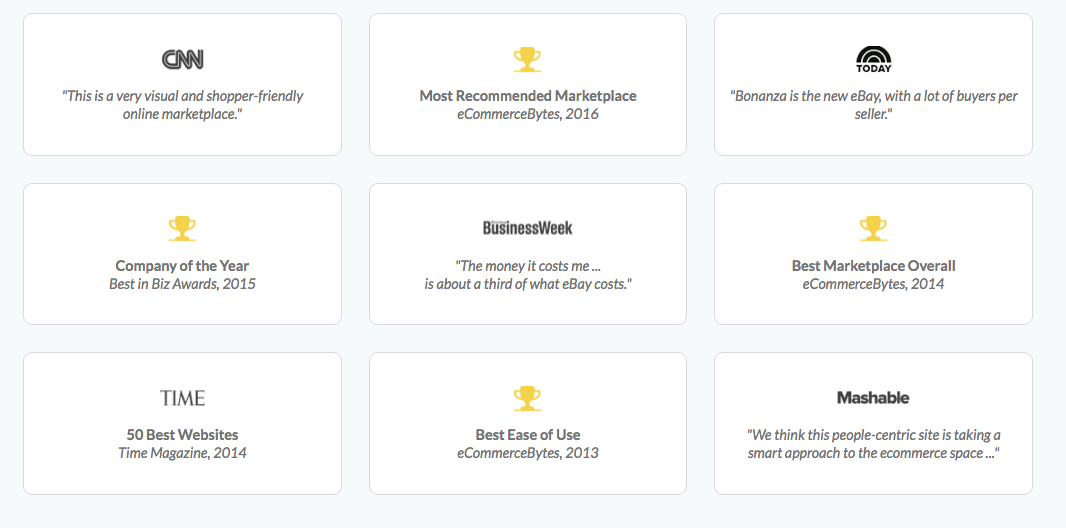Click the BusinessWeek eBay costs quote

528,275
